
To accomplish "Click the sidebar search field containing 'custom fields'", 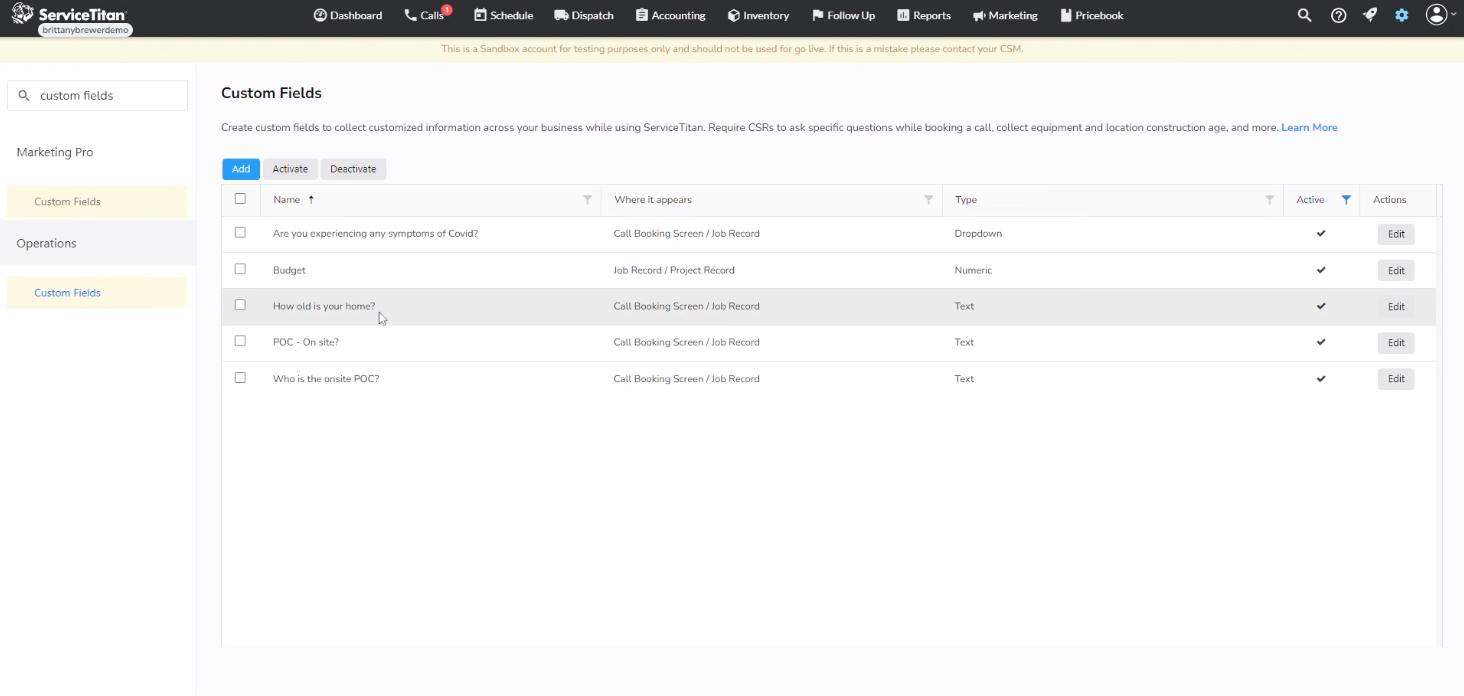I will [97, 95].
